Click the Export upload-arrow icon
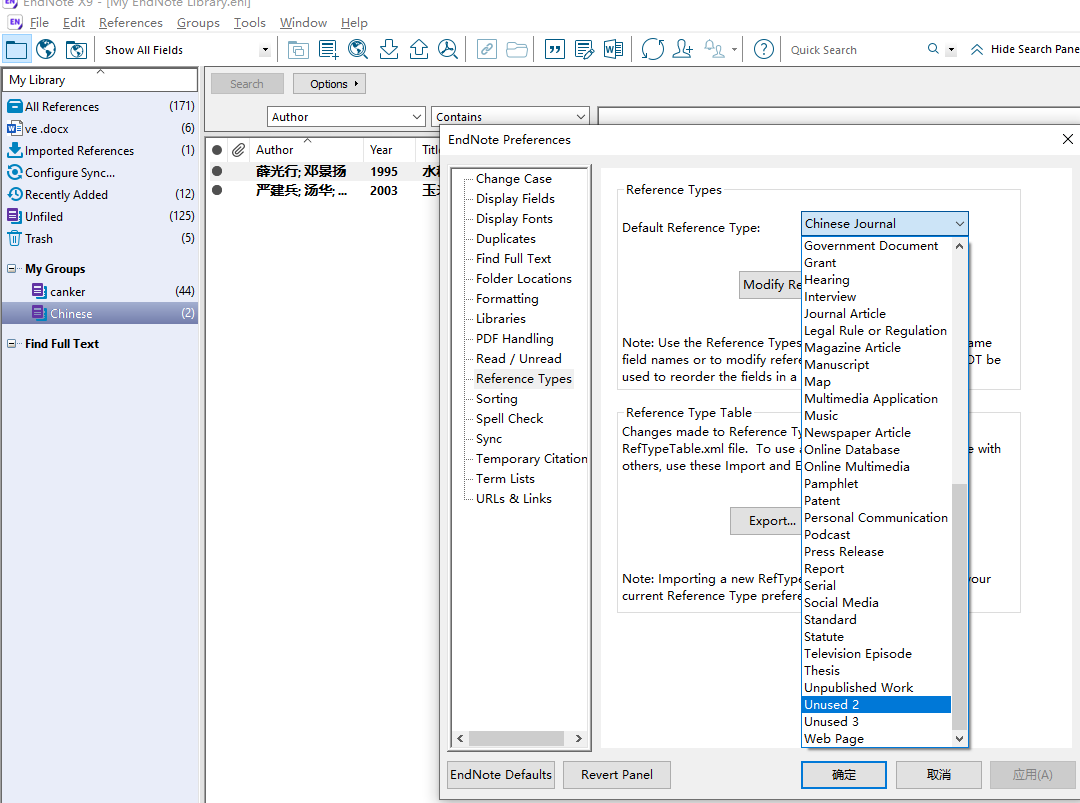The height and width of the screenshot is (803, 1080). pos(419,50)
